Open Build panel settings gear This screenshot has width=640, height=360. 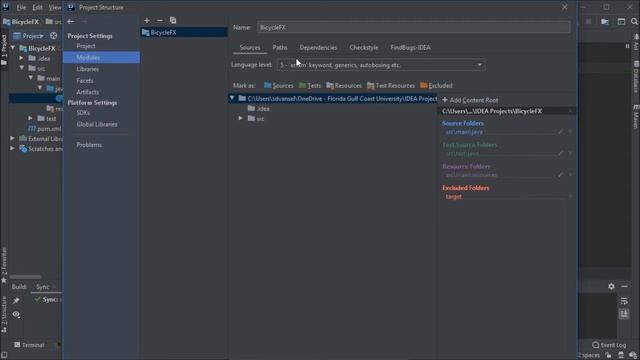pos(611,287)
